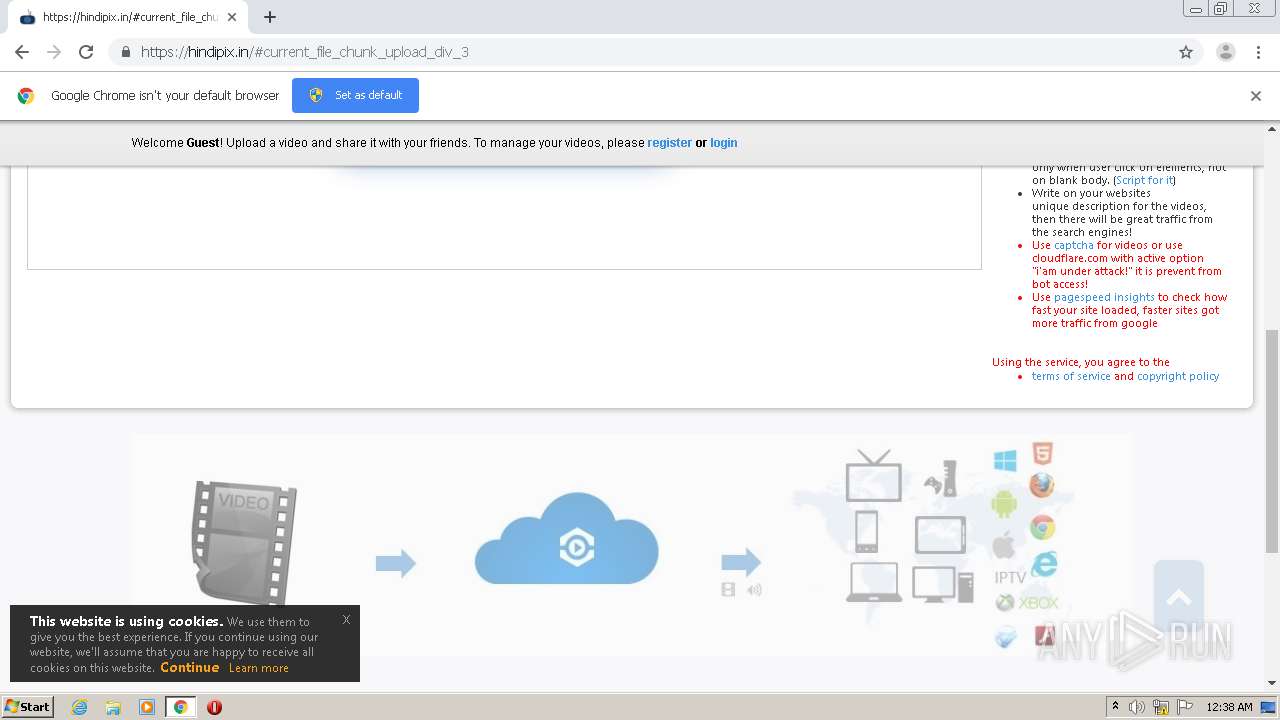The width and height of the screenshot is (1280, 720).
Task: Open the Chrome profile avatar menu
Action: [x=1225, y=52]
